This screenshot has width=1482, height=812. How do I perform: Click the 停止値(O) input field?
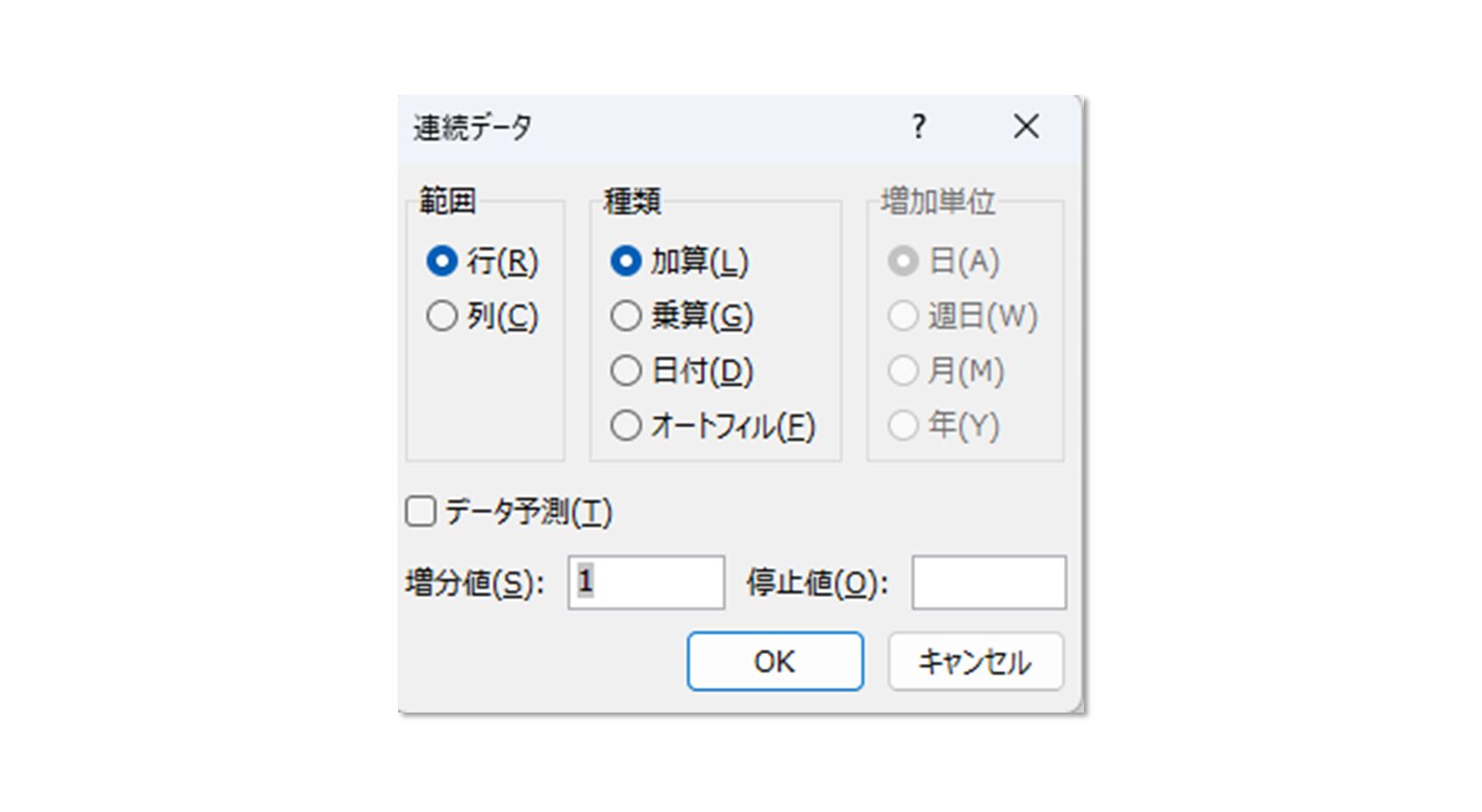(x=988, y=582)
